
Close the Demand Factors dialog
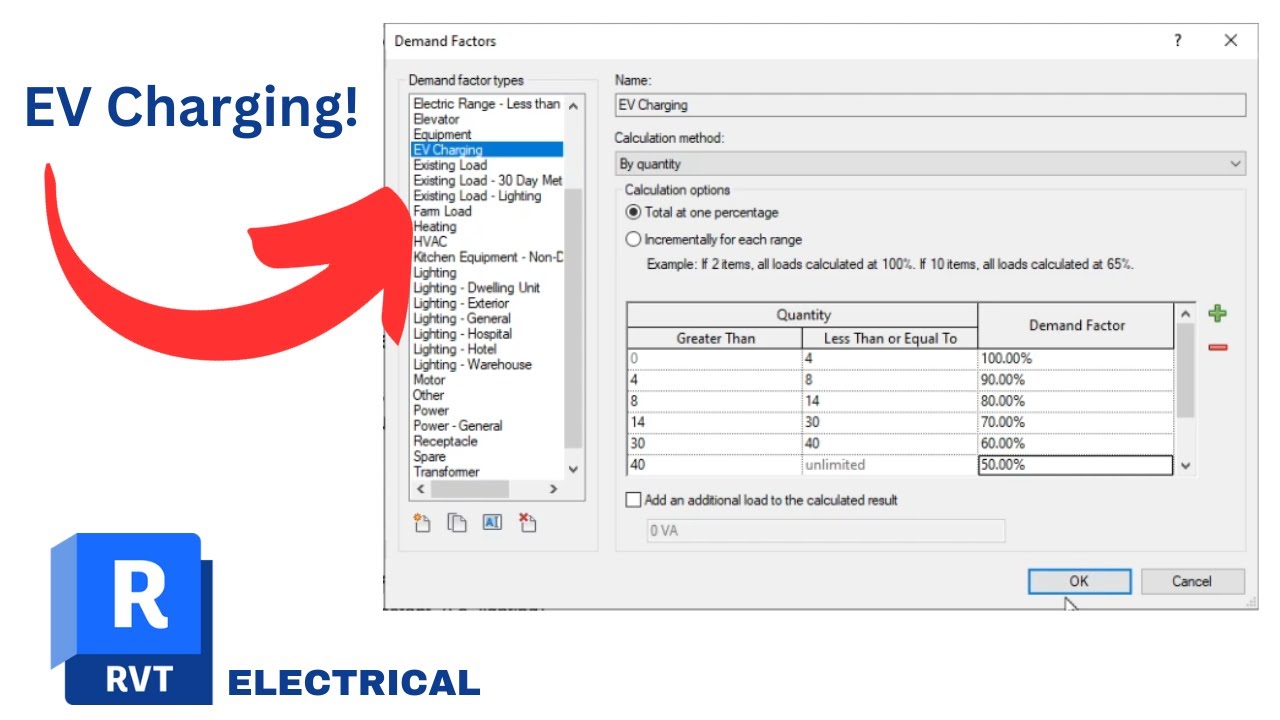1231,41
